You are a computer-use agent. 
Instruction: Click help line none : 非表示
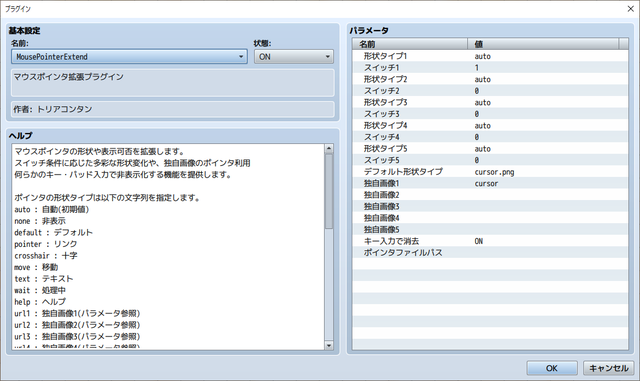(40, 221)
